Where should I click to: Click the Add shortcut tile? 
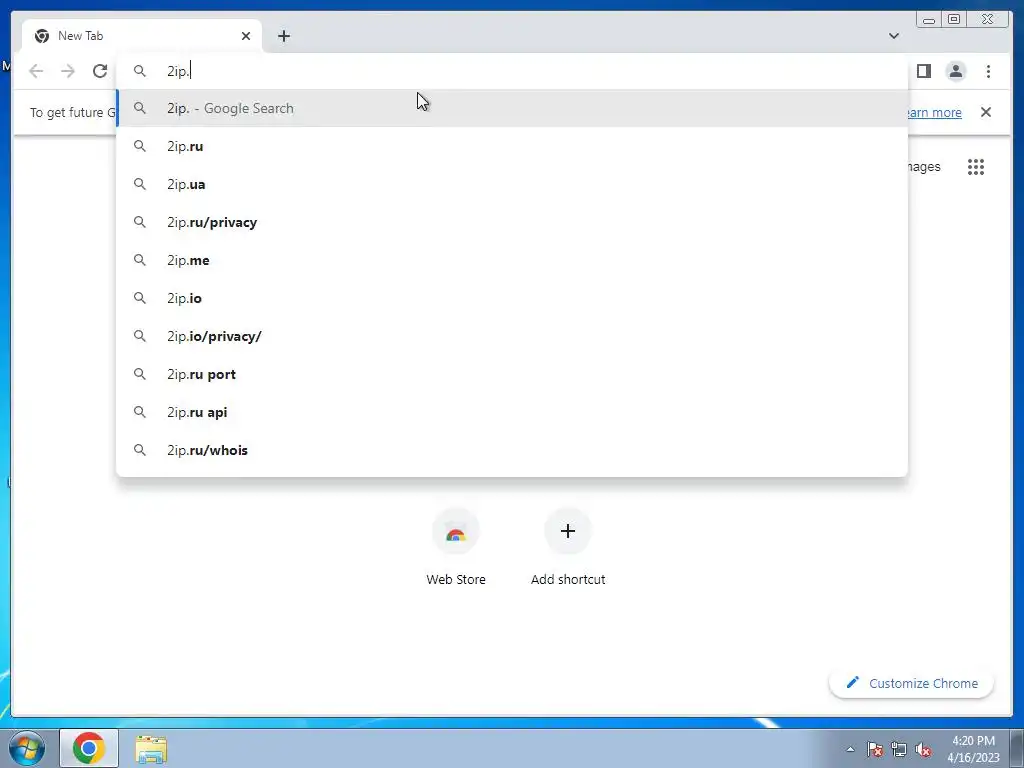568,547
